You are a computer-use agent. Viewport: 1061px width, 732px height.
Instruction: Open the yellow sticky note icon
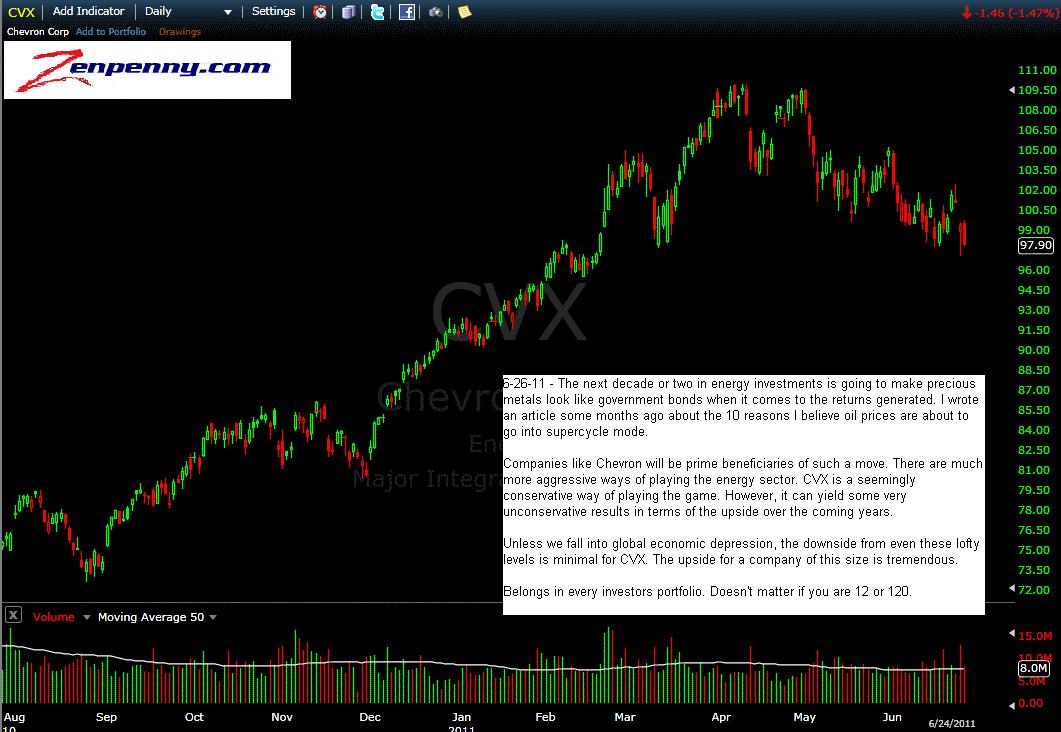[464, 12]
